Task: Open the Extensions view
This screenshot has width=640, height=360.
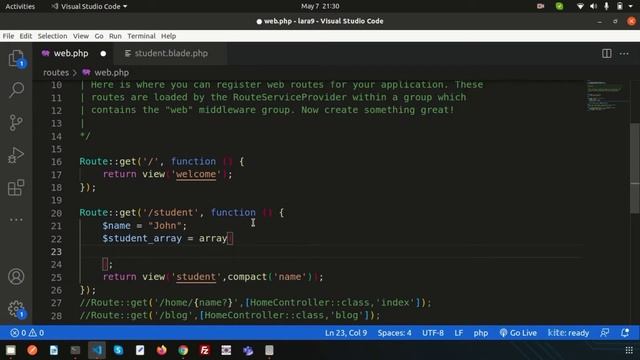Action: (x=16, y=187)
